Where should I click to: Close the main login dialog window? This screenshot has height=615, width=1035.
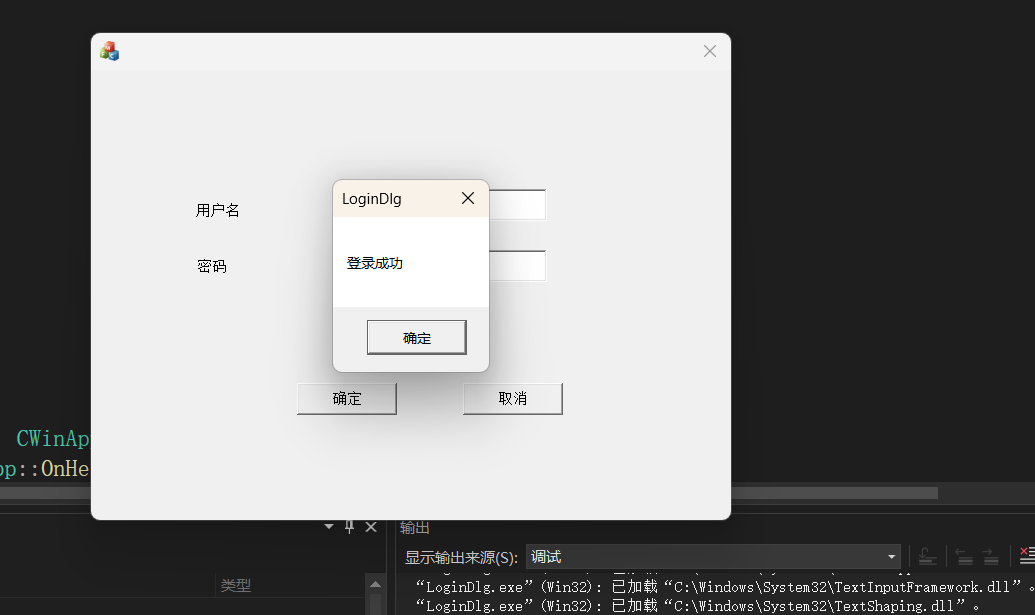point(710,51)
